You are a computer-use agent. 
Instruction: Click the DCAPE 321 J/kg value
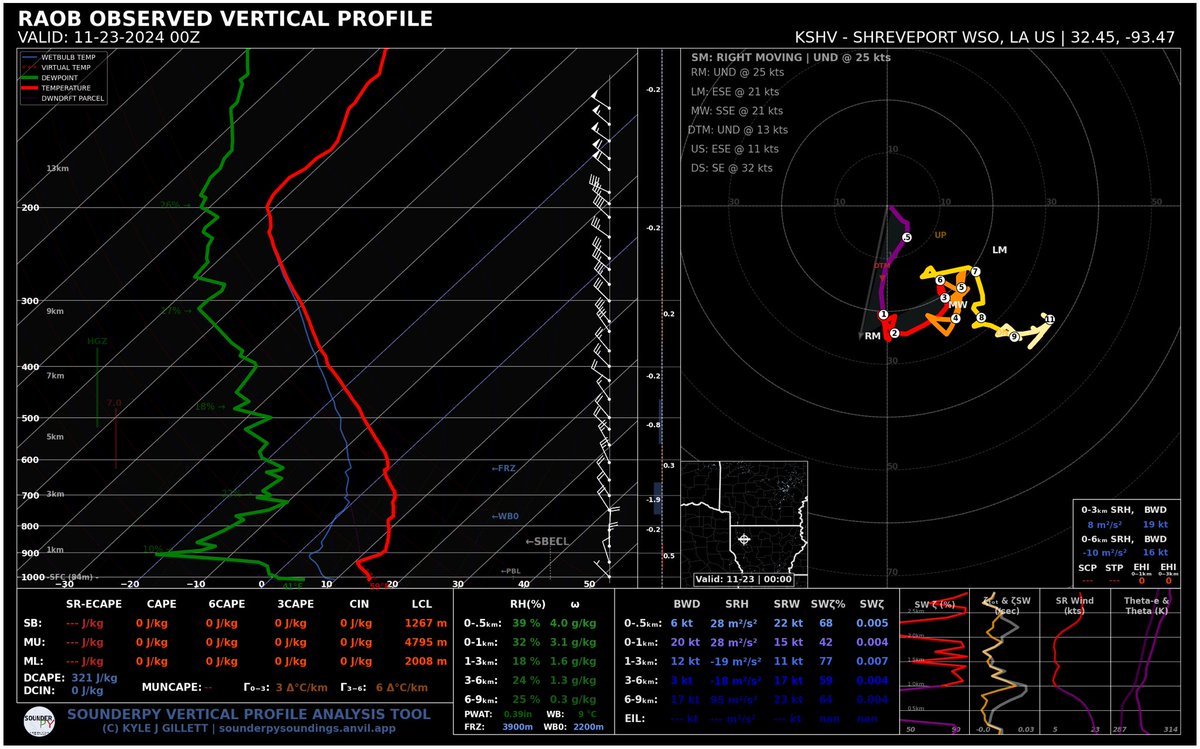(96, 679)
